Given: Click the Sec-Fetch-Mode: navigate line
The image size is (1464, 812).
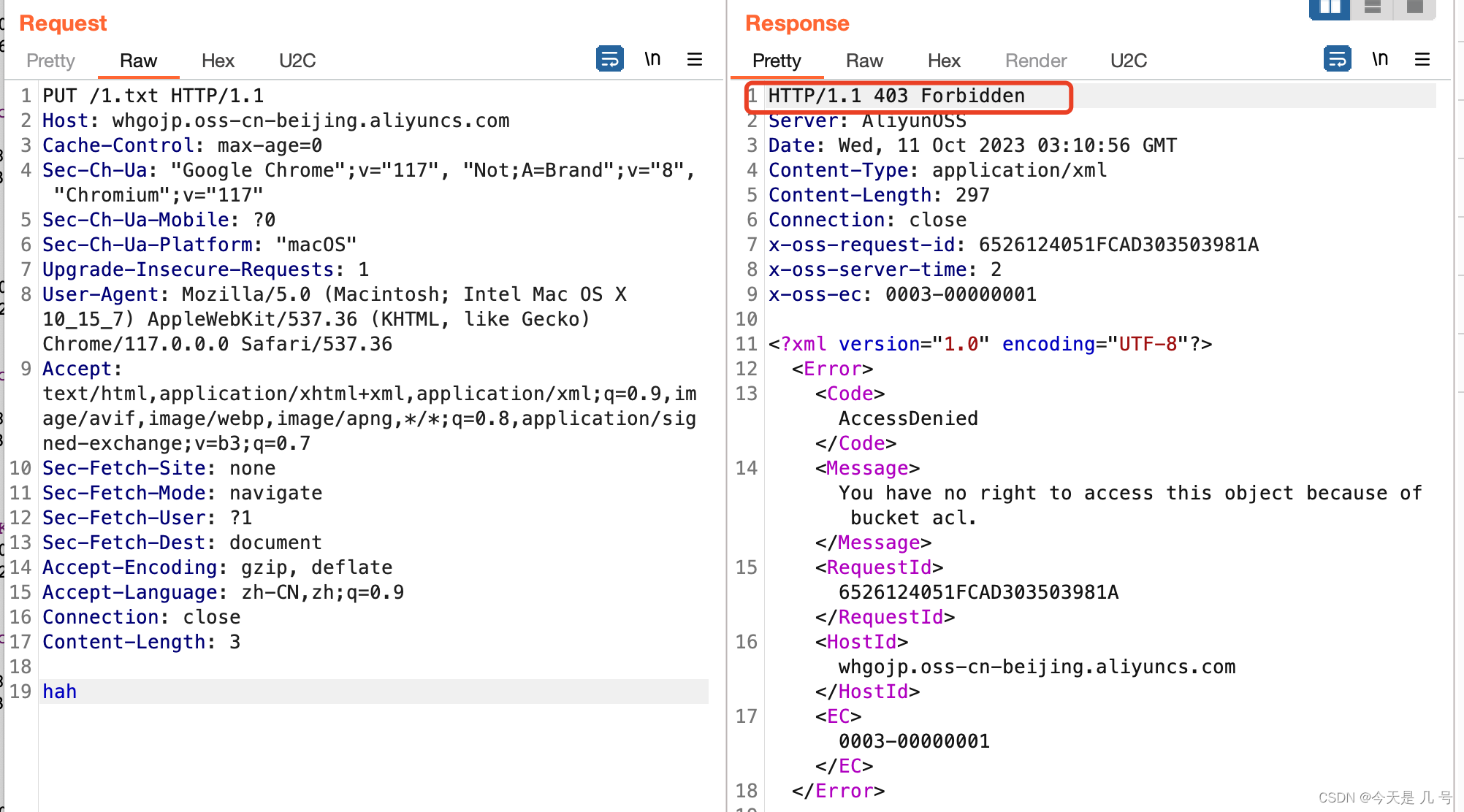Looking at the screenshot, I should click(182, 493).
